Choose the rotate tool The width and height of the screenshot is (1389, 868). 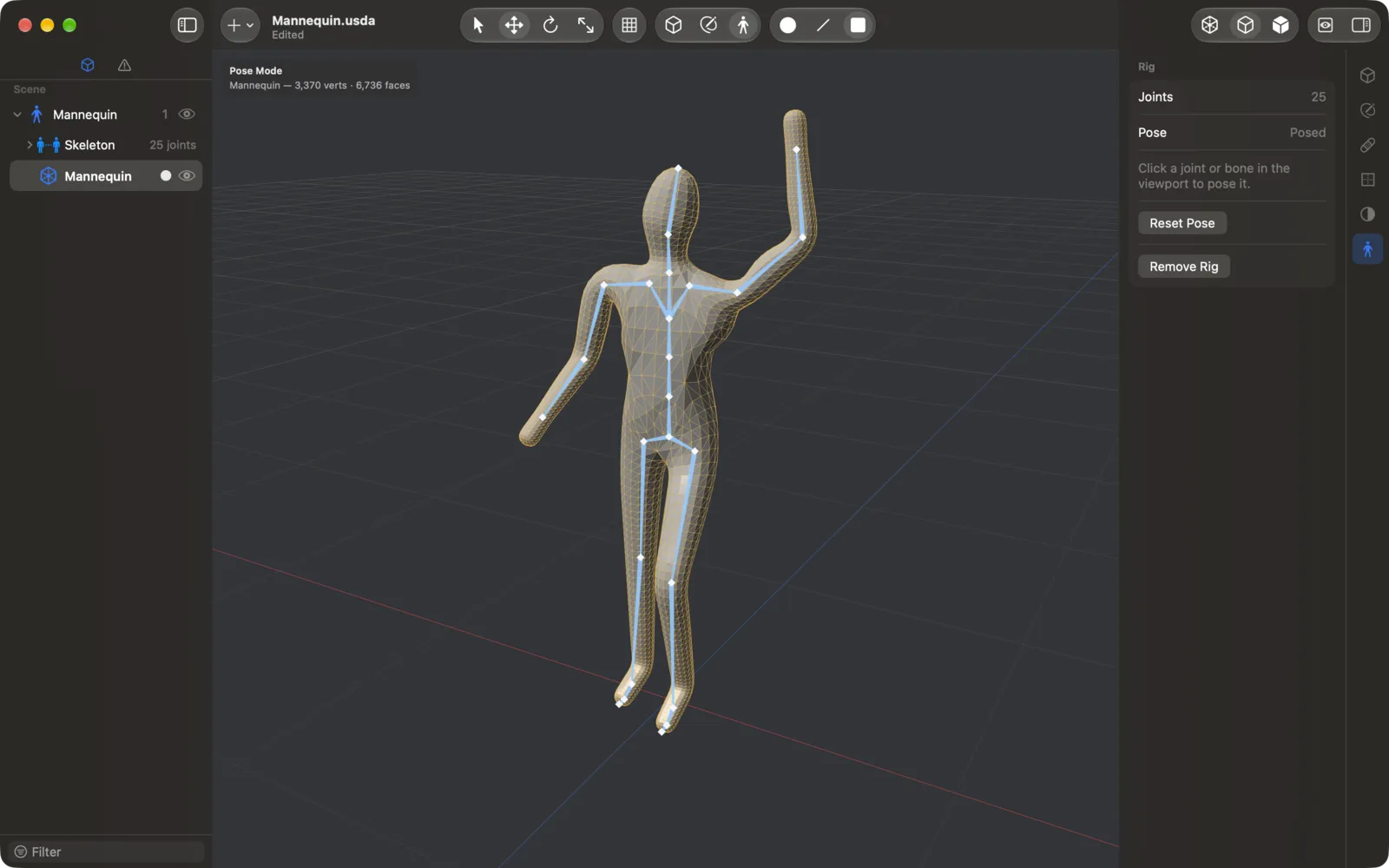point(550,25)
